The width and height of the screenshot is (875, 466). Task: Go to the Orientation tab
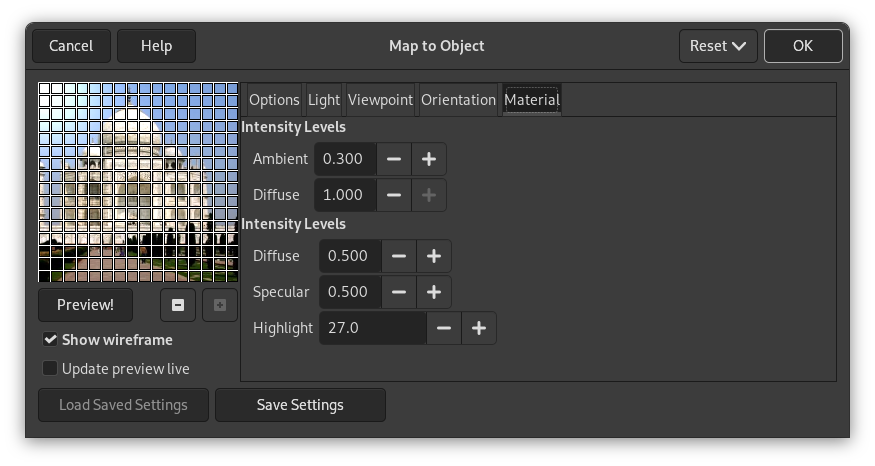click(458, 100)
